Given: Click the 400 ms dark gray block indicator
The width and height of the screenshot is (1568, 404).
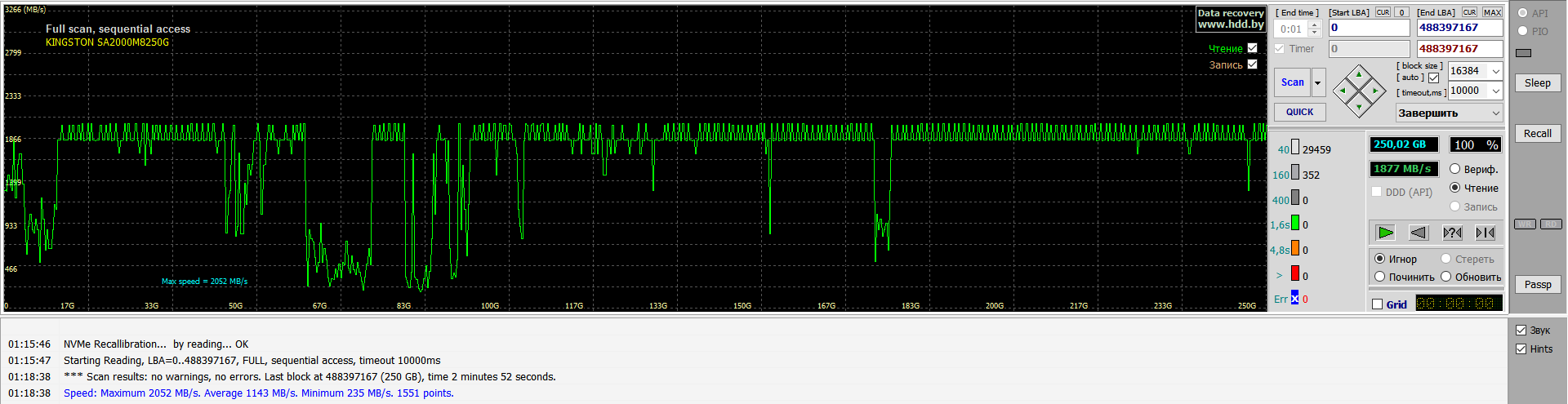Looking at the screenshot, I should [x=1294, y=198].
